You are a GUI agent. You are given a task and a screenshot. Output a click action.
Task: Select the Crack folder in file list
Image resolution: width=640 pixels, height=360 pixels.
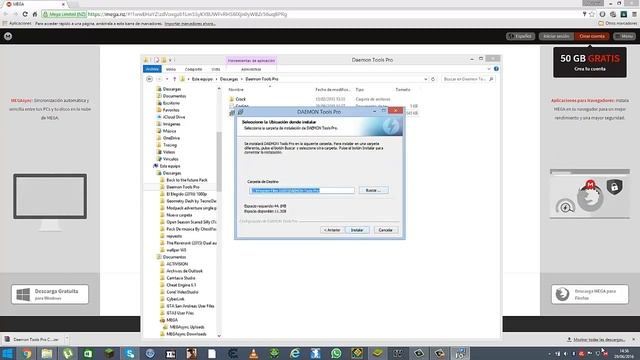[240, 99]
